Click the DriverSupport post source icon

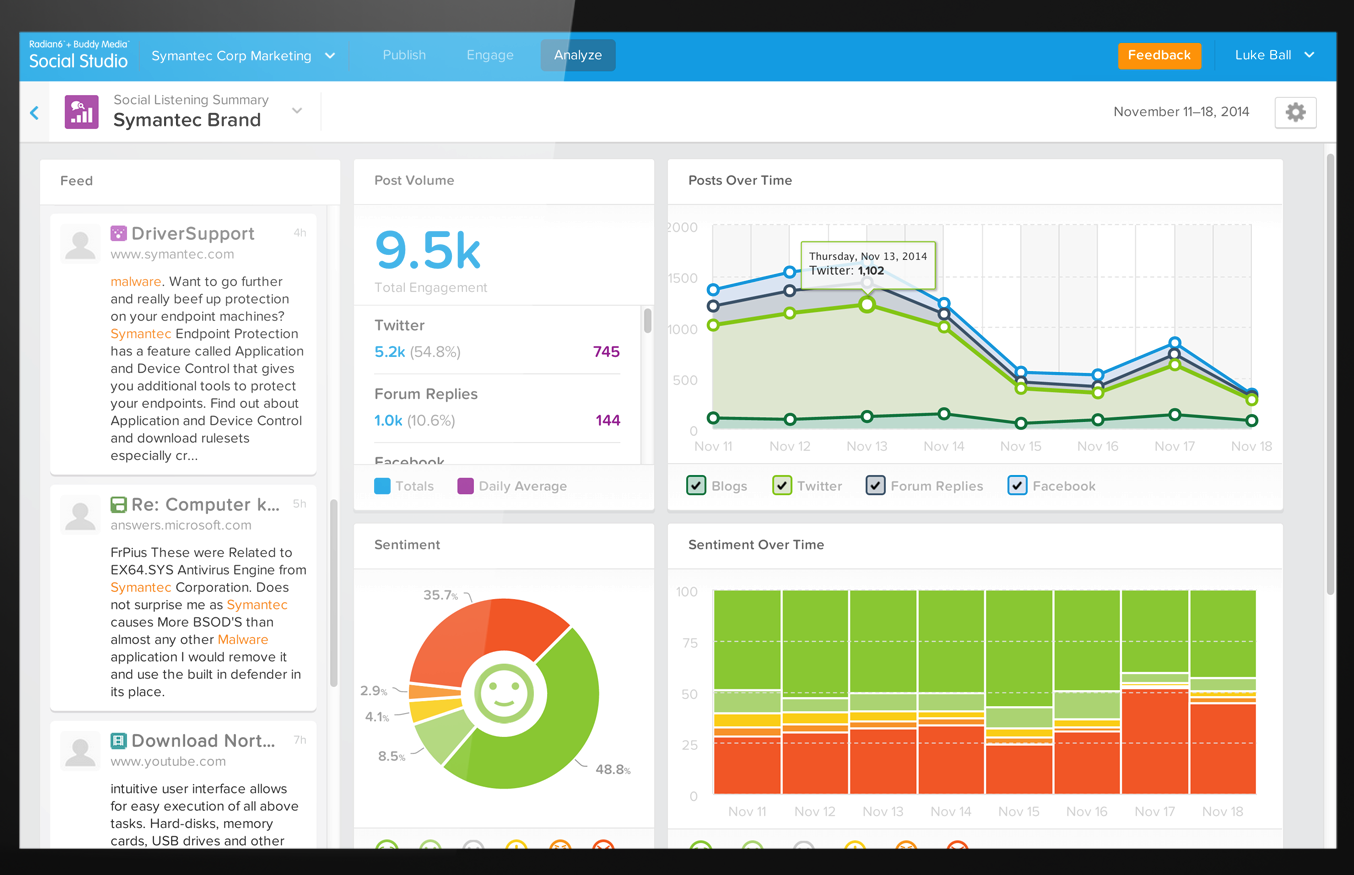118,234
